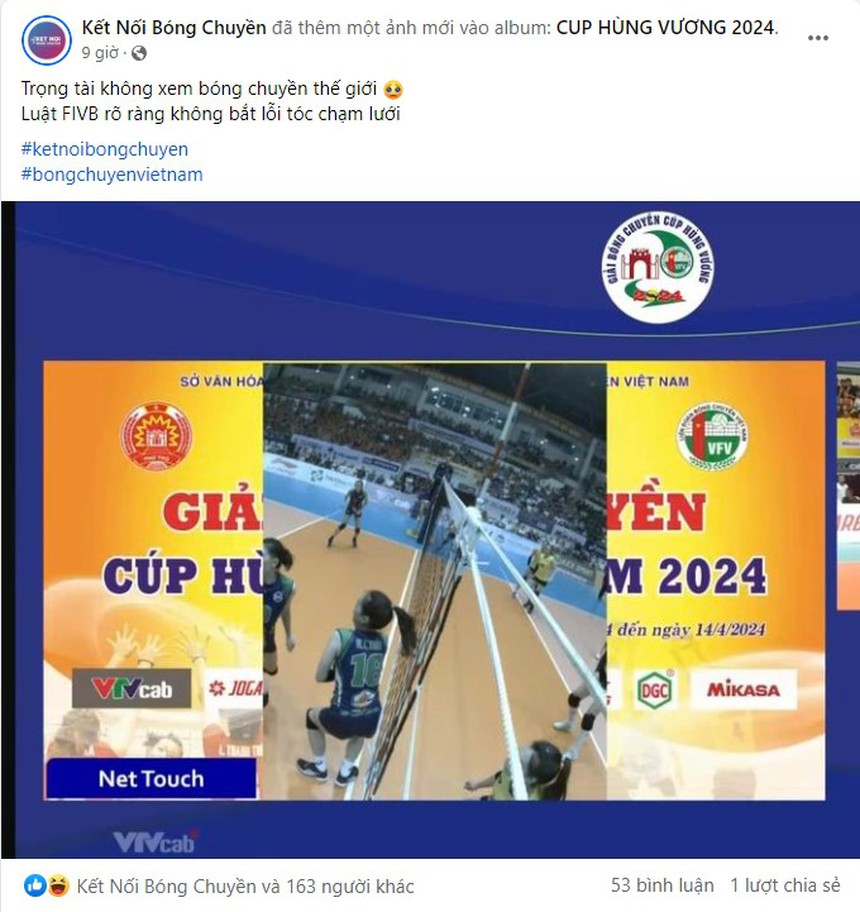Open the three-dot post options menu
This screenshot has width=860, height=912.
pyautogui.click(x=818, y=38)
